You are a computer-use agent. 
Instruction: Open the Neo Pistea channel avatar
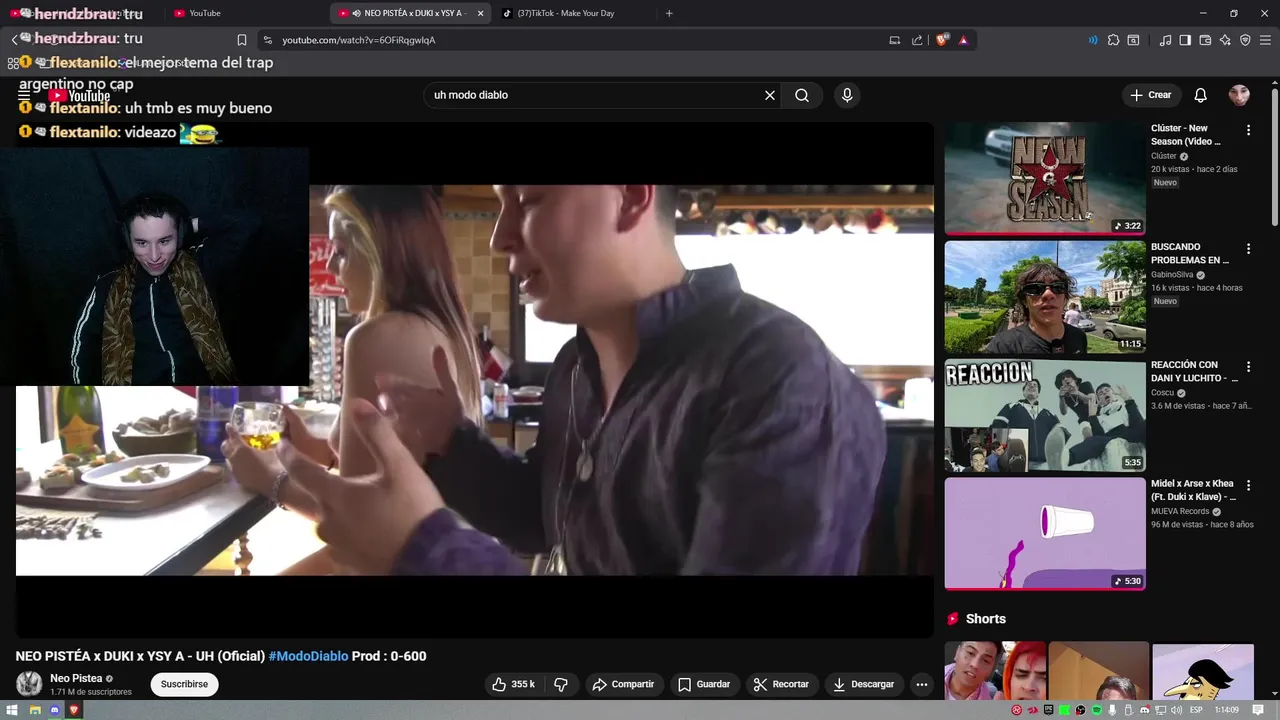pyautogui.click(x=29, y=684)
